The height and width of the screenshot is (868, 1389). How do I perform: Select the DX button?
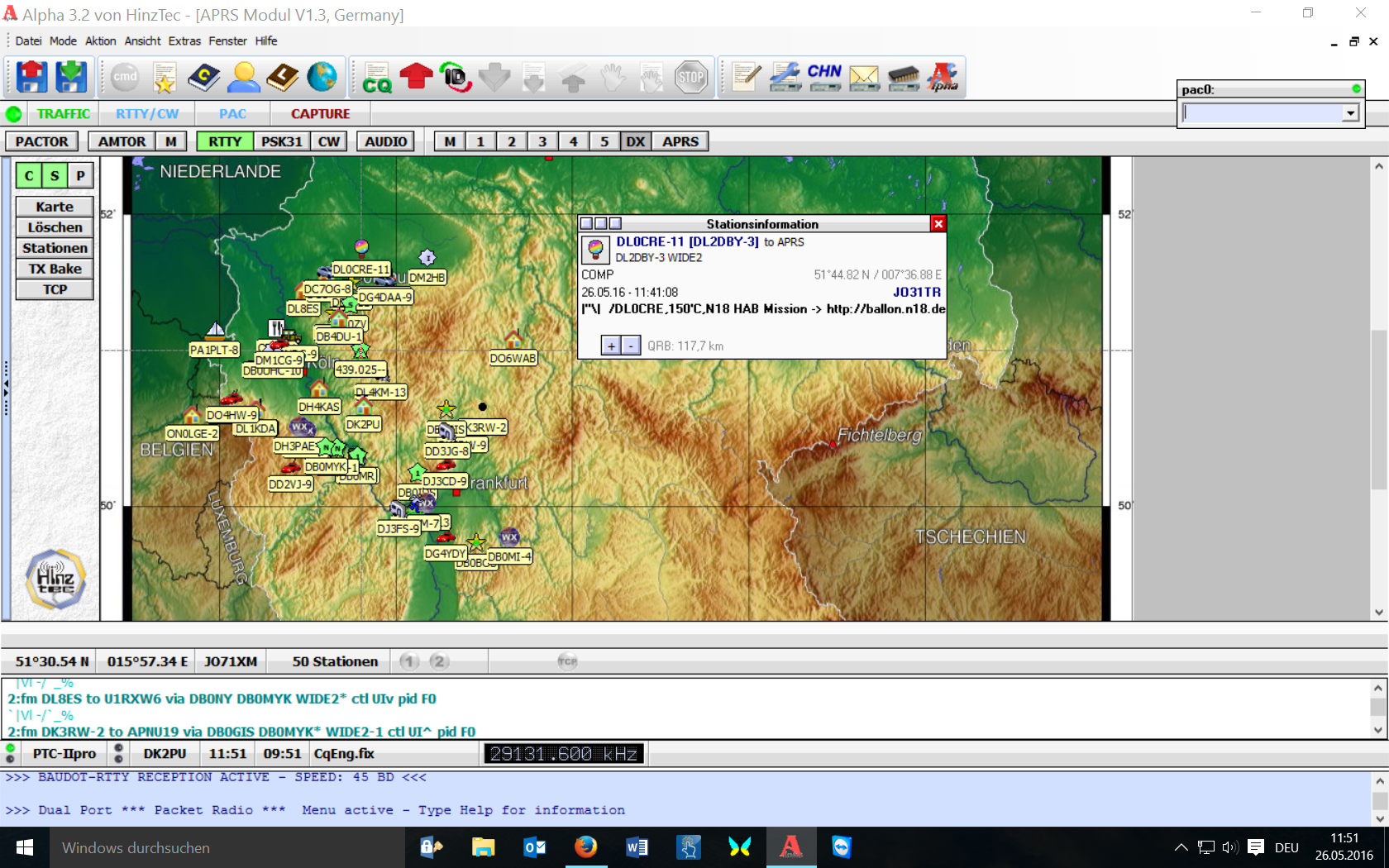635,141
